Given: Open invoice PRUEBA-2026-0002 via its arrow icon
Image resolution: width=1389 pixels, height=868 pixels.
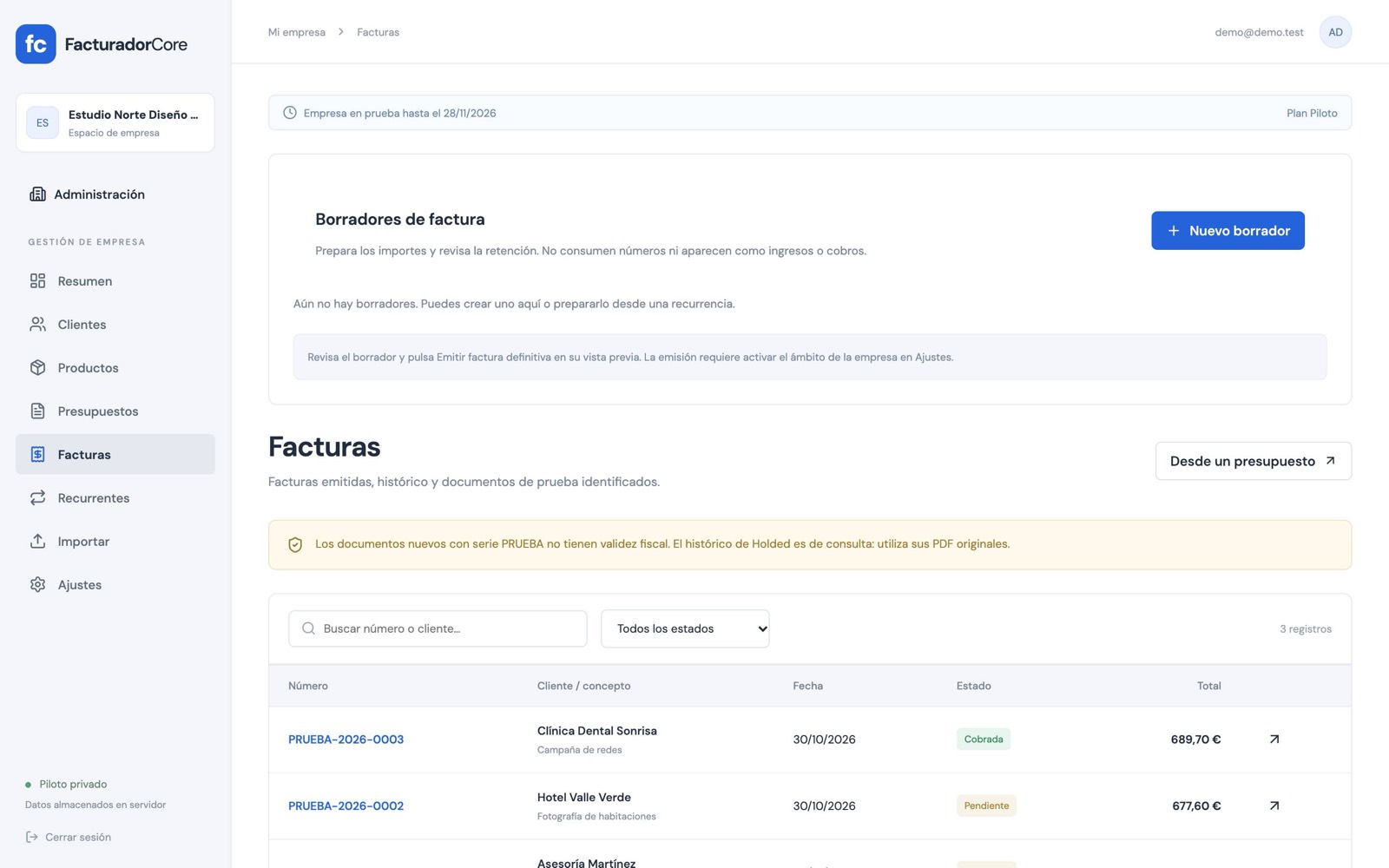Looking at the screenshot, I should pos(1274,806).
